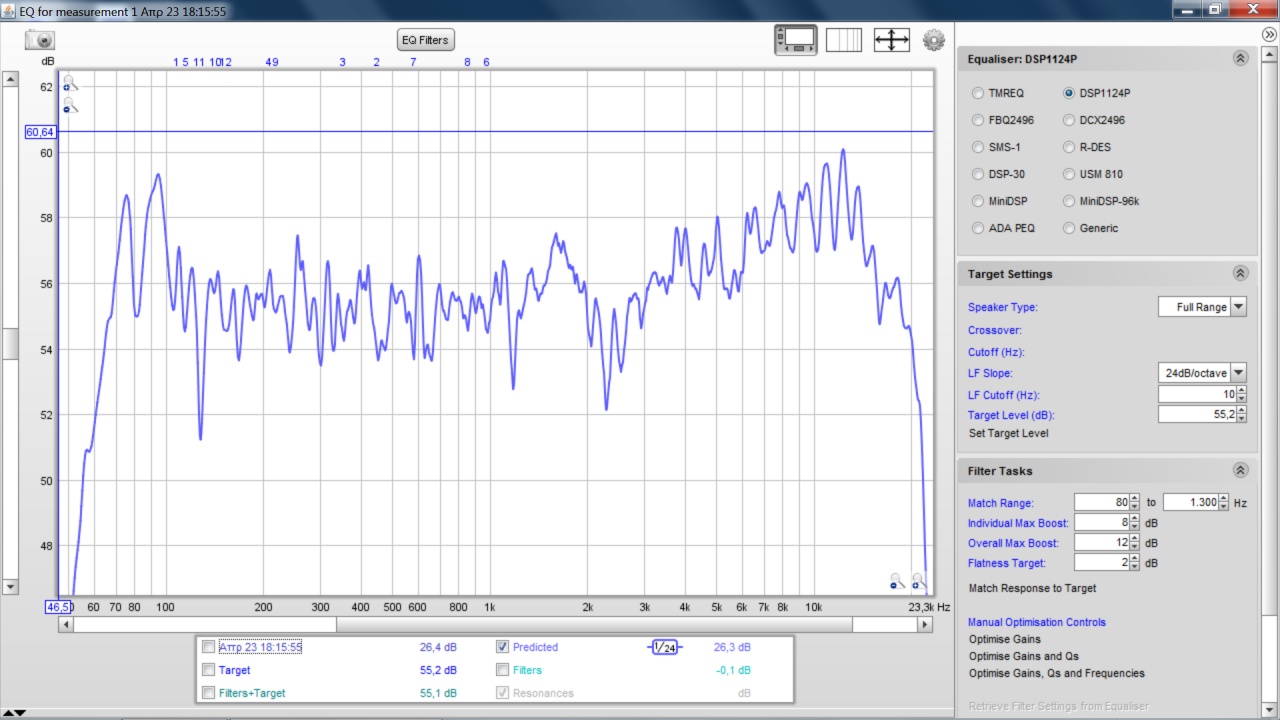Click the camera capture graph icon
Viewport: 1280px width, 720px height.
[x=40, y=40]
